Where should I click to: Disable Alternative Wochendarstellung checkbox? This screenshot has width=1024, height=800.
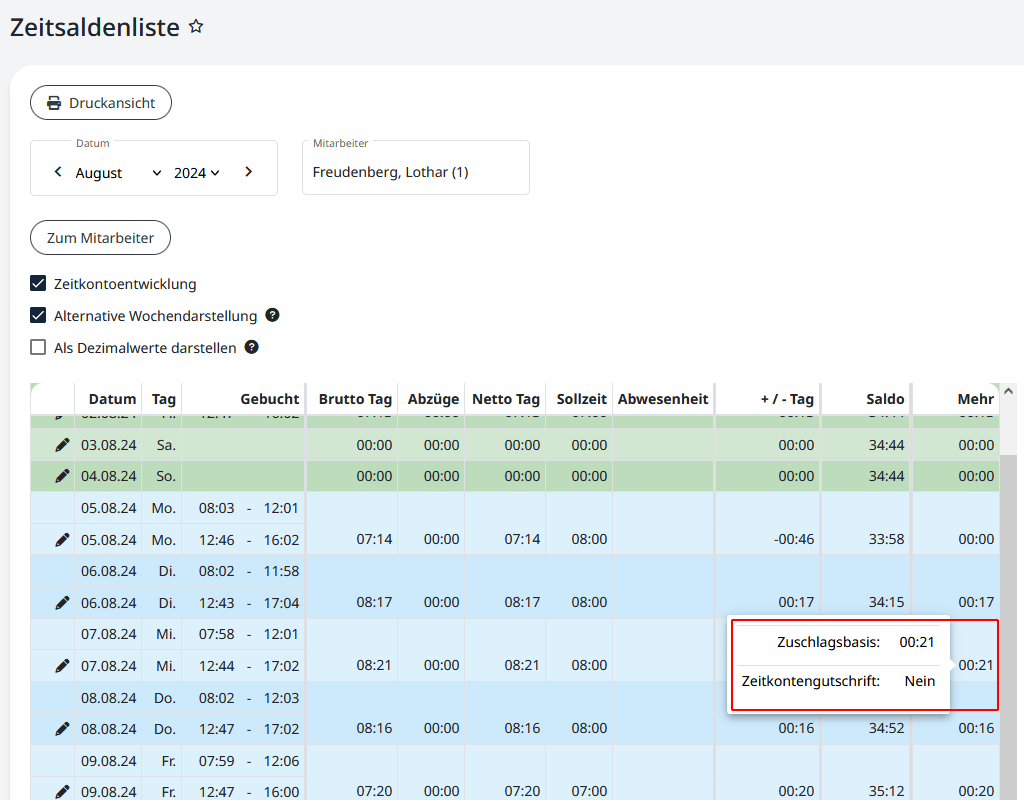click(38, 316)
